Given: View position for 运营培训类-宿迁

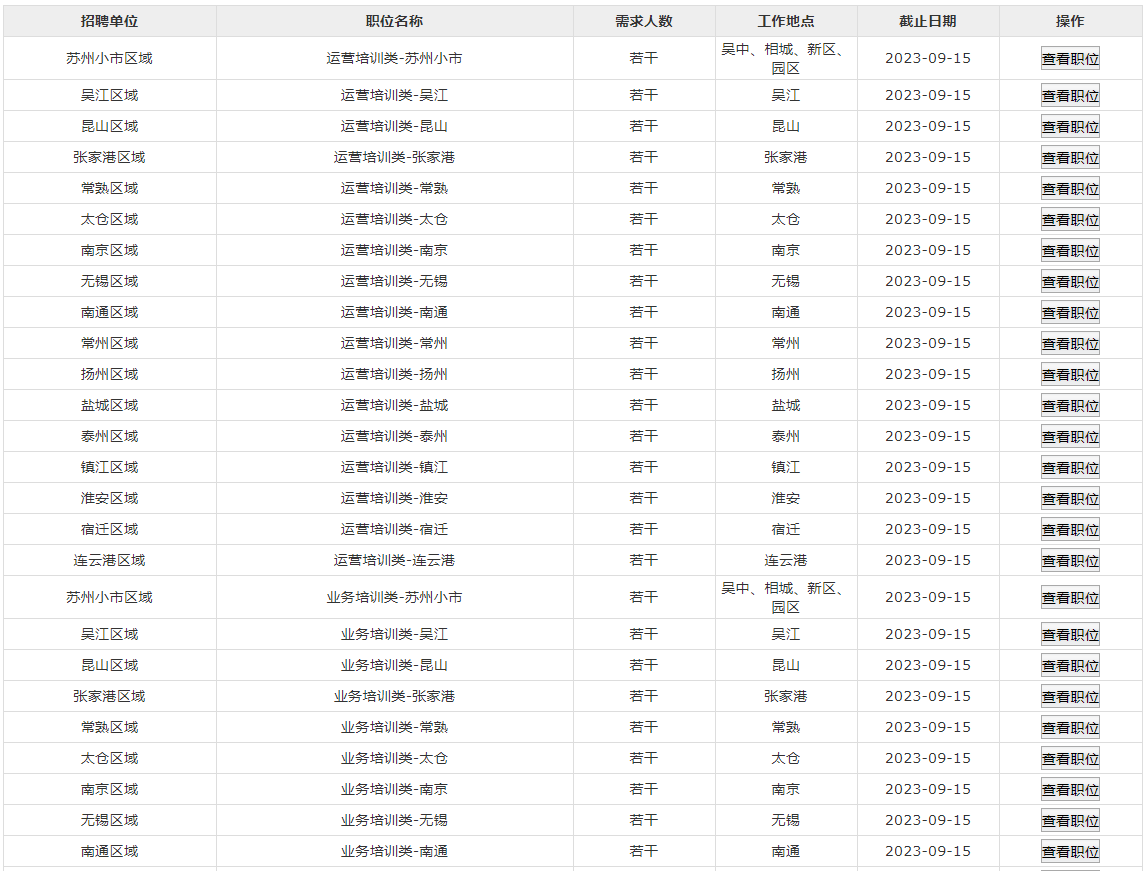Looking at the screenshot, I should [1070, 530].
